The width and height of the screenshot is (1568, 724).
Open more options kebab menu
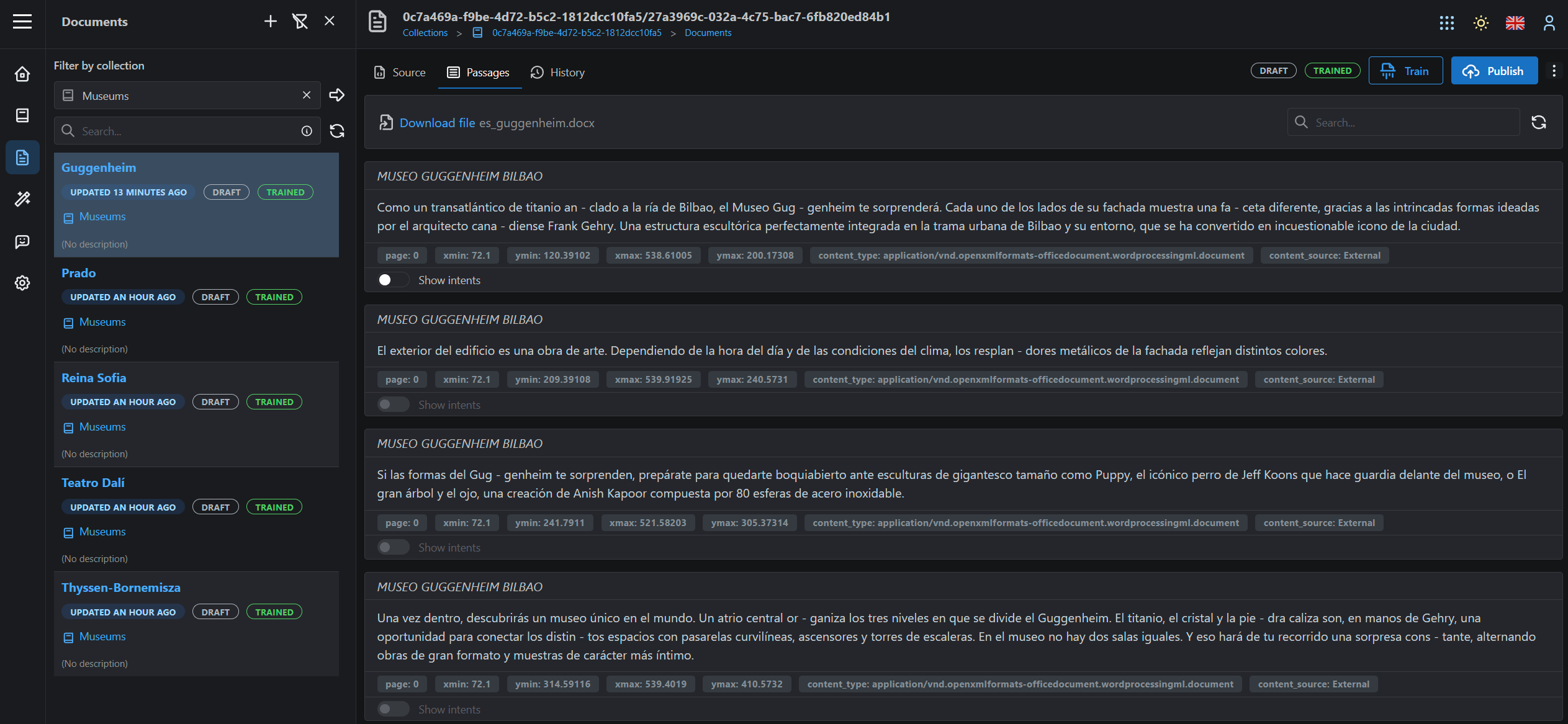(x=1554, y=71)
